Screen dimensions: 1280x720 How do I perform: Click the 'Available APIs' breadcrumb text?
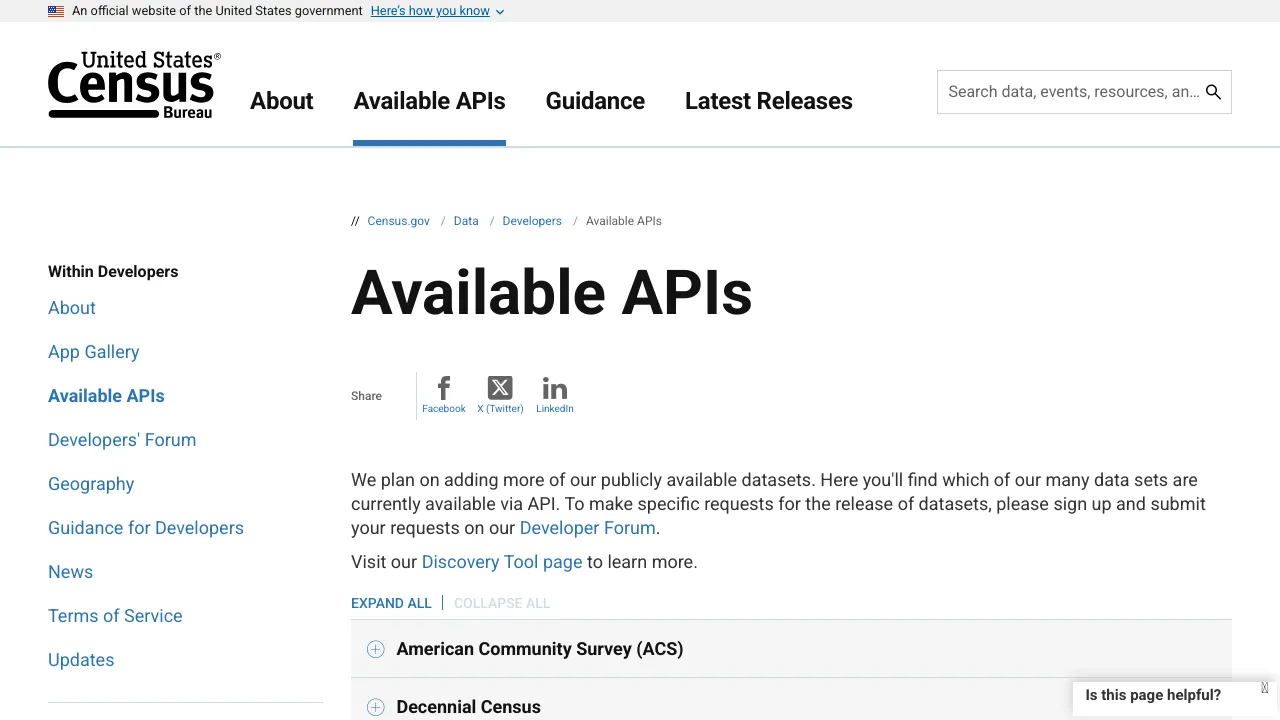click(x=624, y=221)
